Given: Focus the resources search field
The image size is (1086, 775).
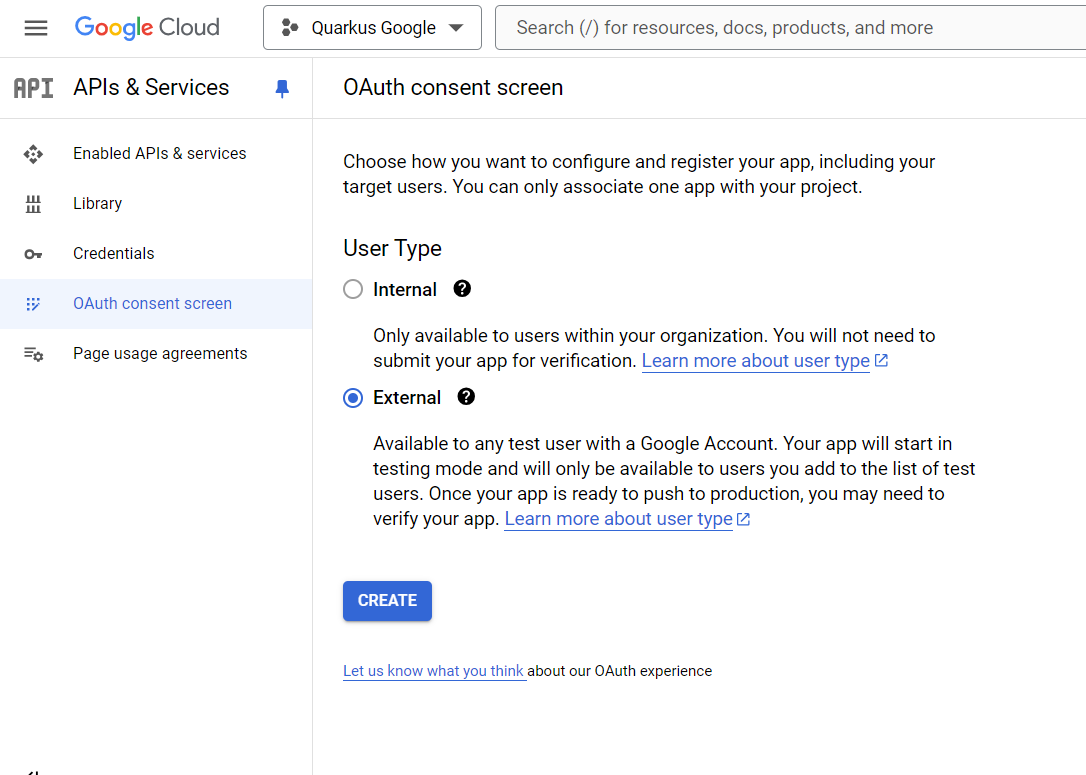Looking at the screenshot, I should click(790, 28).
